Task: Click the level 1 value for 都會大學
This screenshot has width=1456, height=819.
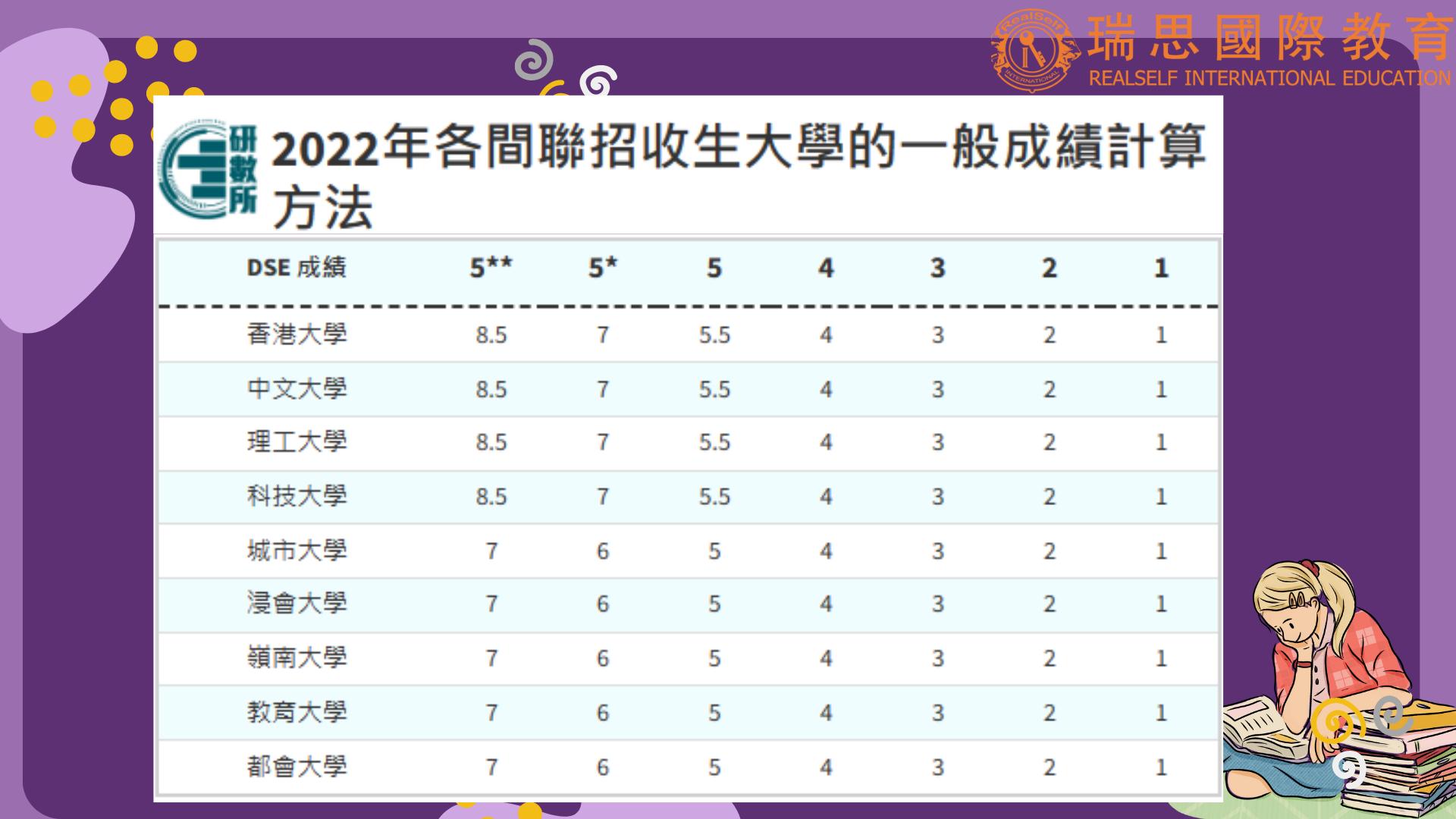Action: click(x=1161, y=768)
